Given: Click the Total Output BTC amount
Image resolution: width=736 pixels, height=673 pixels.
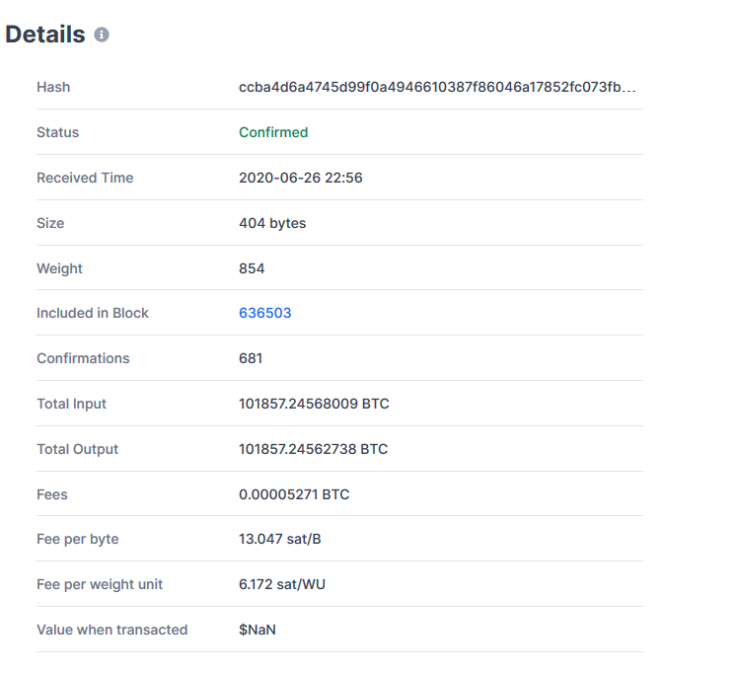Looking at the screenshot, I should (314, 449).
